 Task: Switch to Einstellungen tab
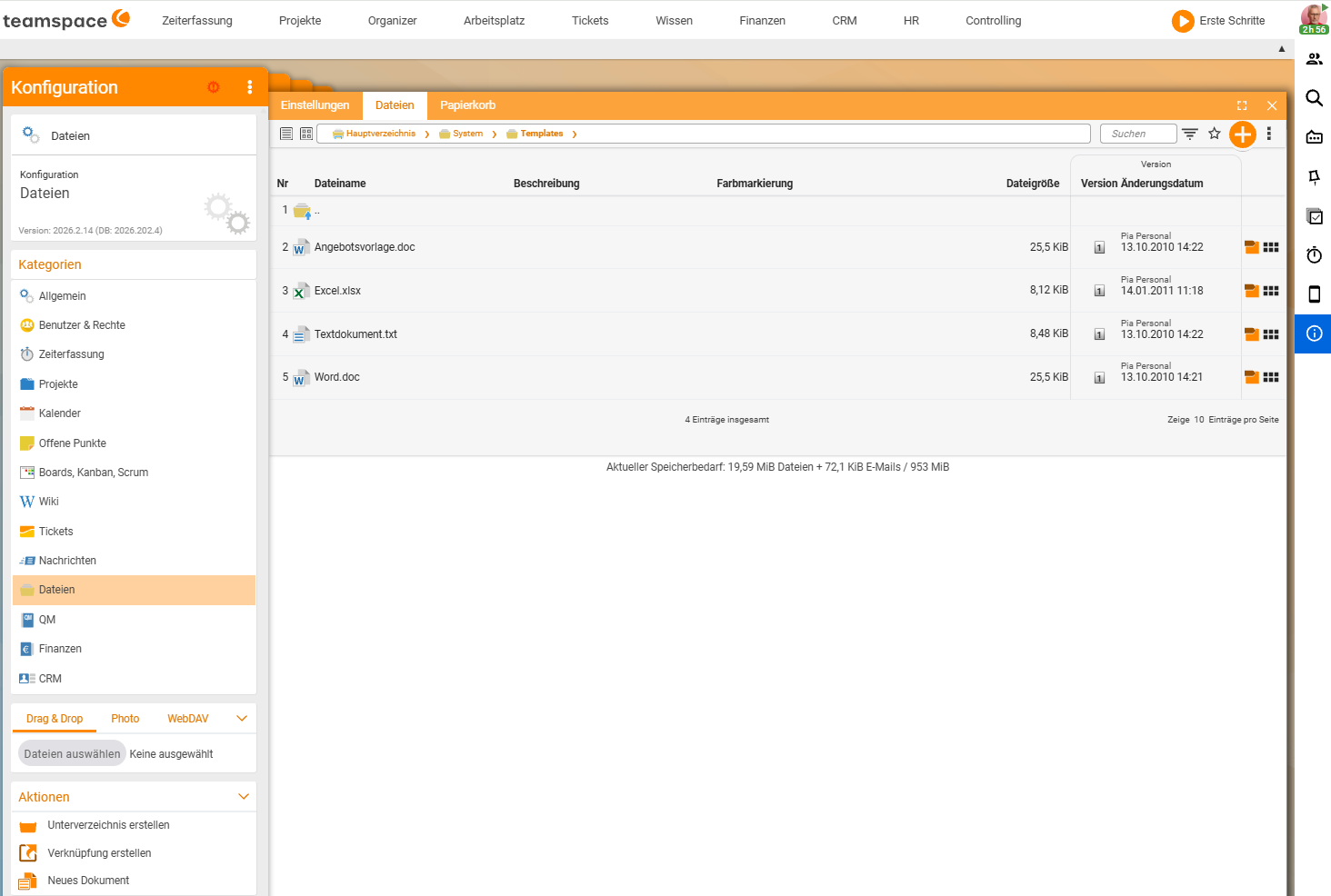point(315,105)
